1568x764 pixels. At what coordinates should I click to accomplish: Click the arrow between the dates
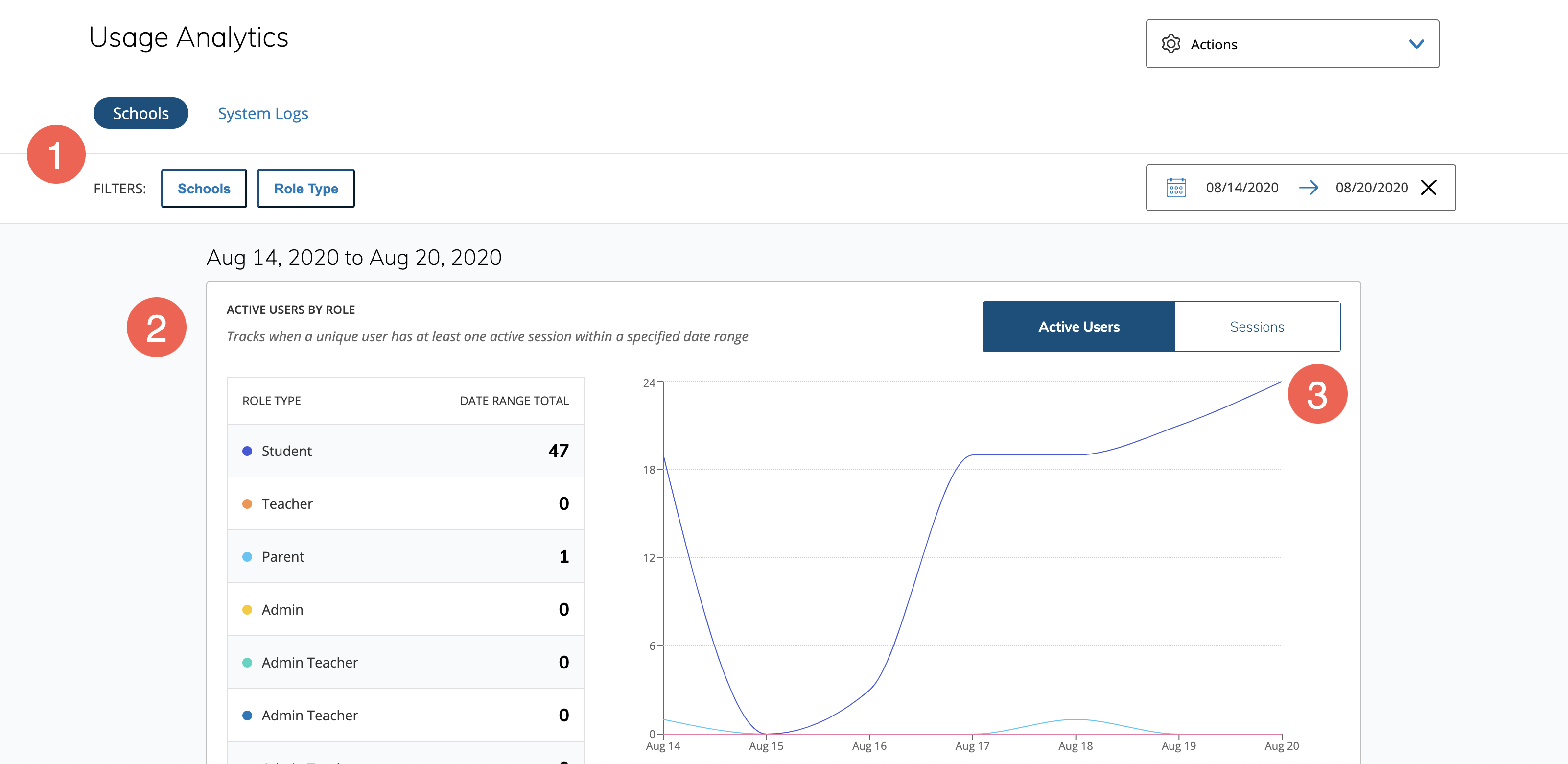click(1308, 188)
